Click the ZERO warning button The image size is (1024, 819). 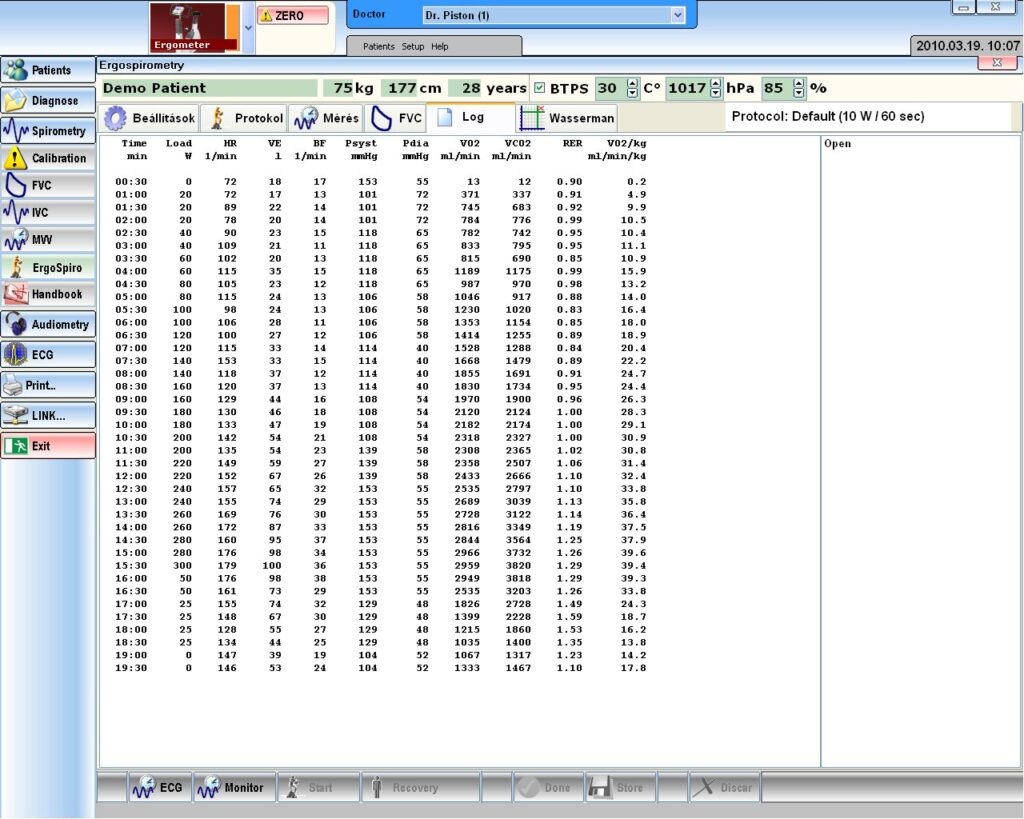[293, 16]
